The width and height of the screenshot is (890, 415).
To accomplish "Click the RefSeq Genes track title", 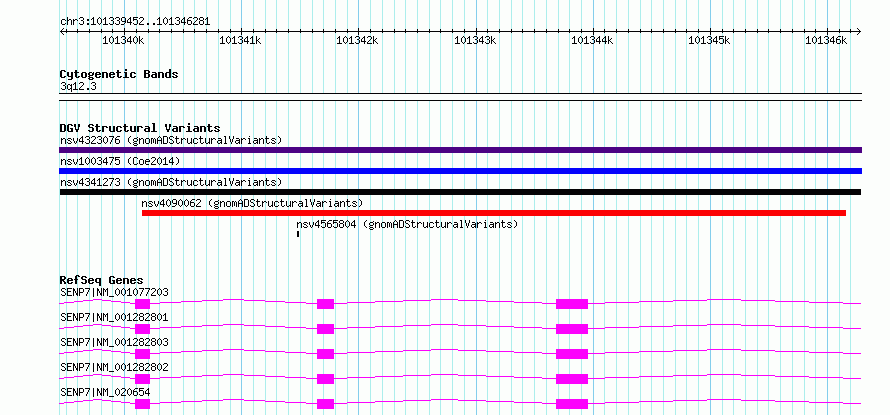I will (101, 280).
